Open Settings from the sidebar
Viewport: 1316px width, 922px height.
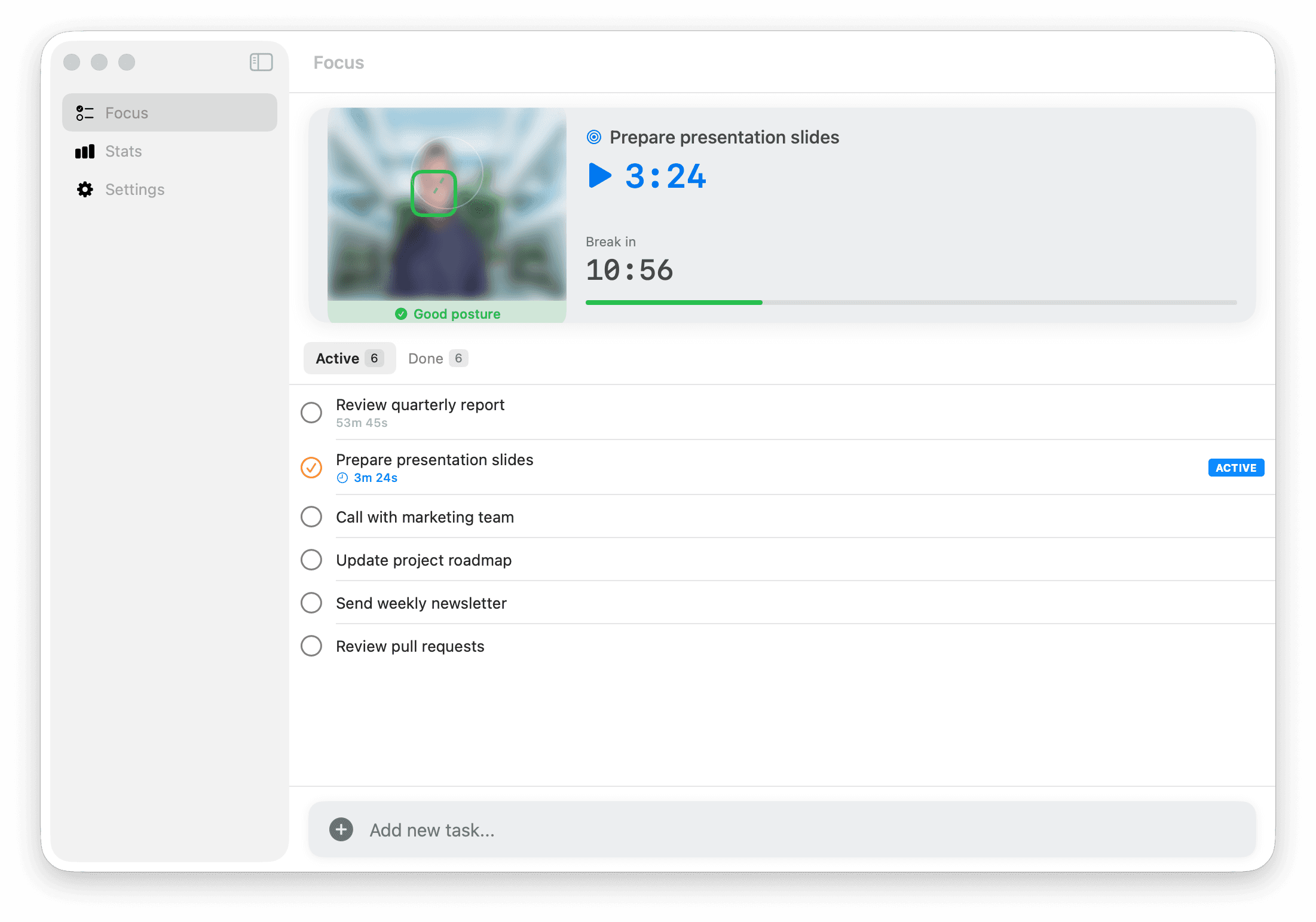pyautogui.click(x=134, y=189)
